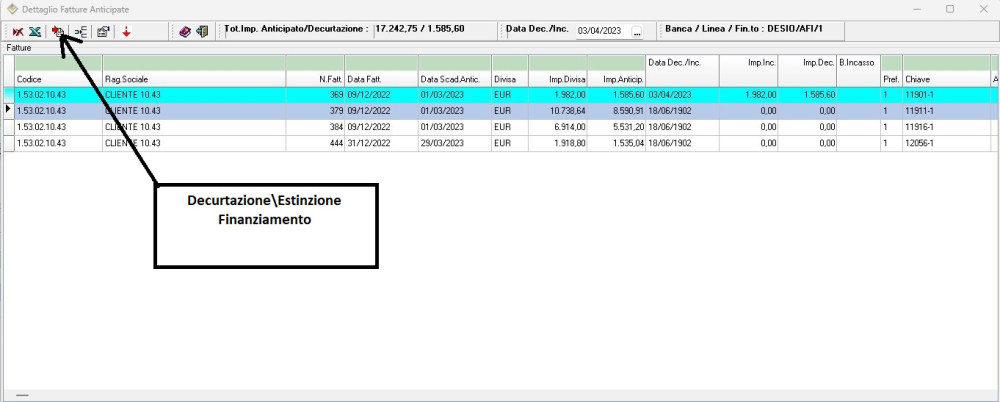Click the red down arrow icon
This screenshot has width=1000, height=402.
point(127,32)
